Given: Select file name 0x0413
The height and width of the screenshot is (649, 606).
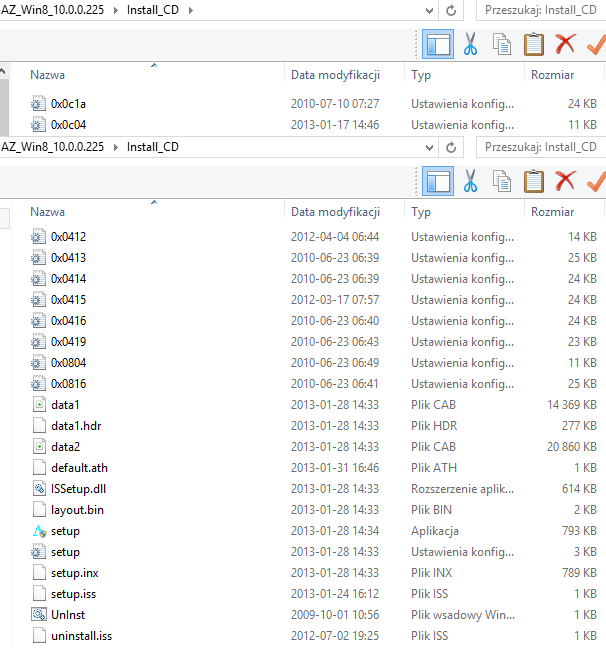Looking at the screenshot, I should coord(68,258).
